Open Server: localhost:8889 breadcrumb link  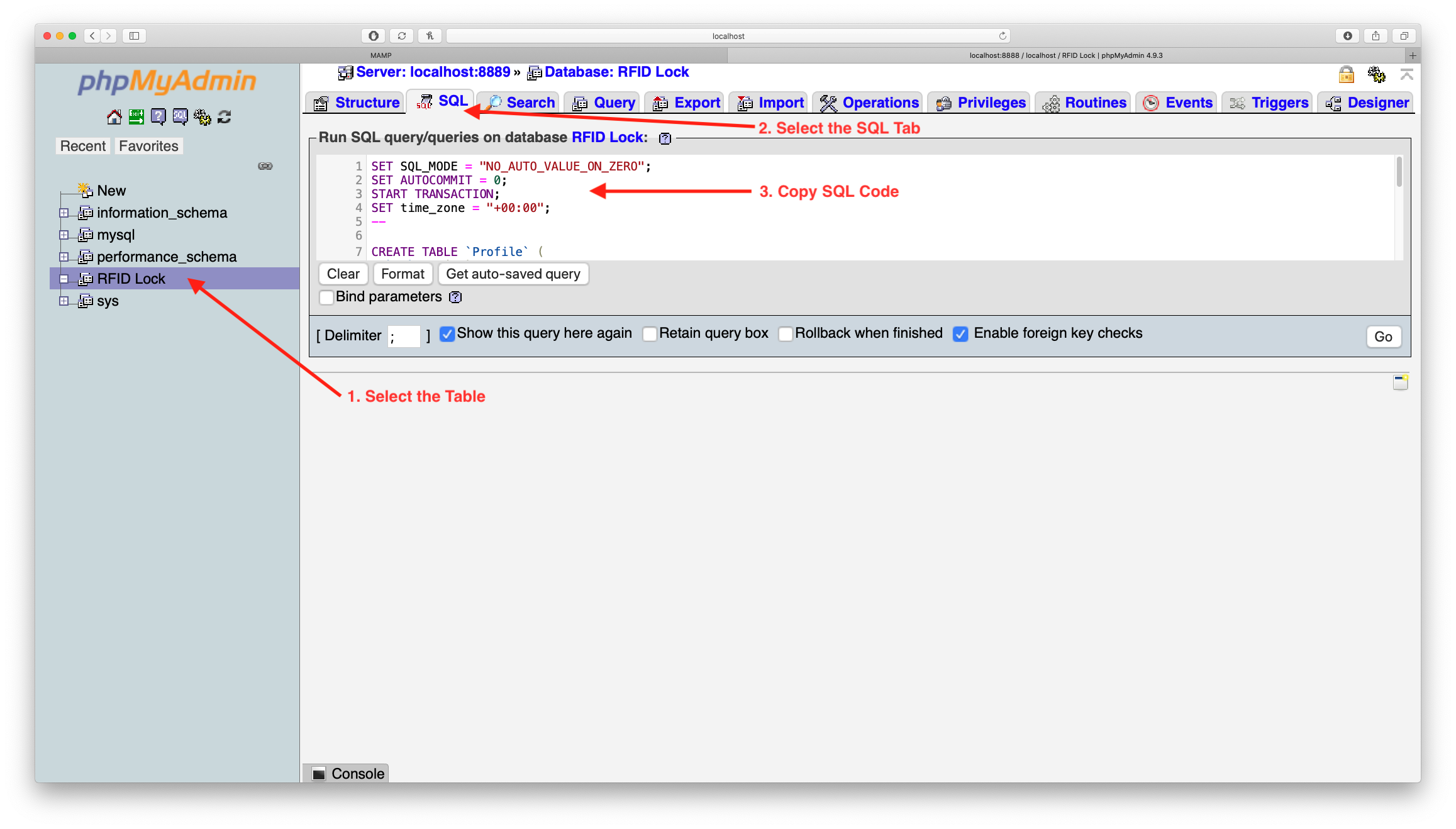[433, 72]
